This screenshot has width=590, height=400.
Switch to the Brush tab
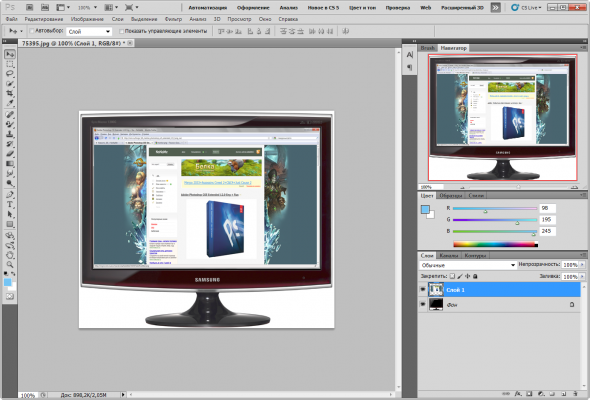pyautogui.click(x=427, y=48)
